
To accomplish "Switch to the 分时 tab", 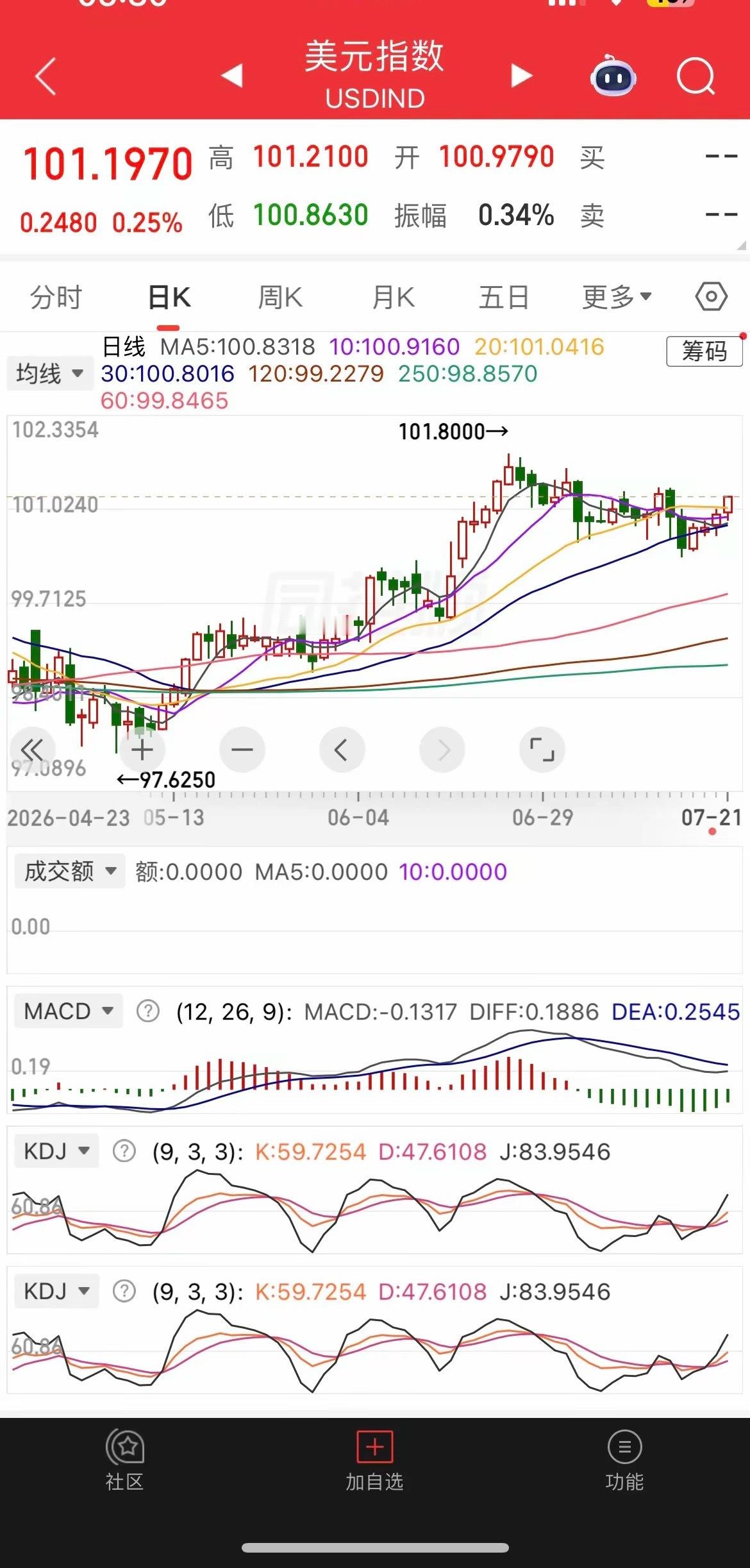I will pos(56,298).
